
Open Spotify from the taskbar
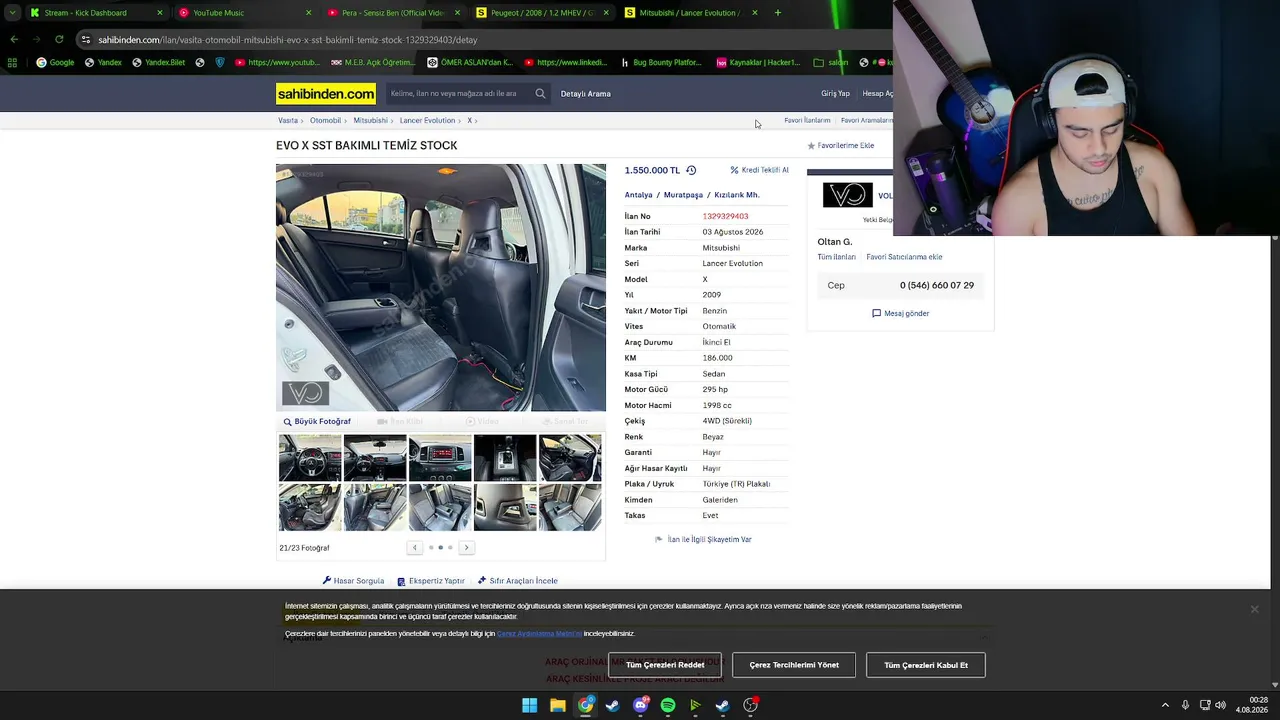click(x=668, y=705)
